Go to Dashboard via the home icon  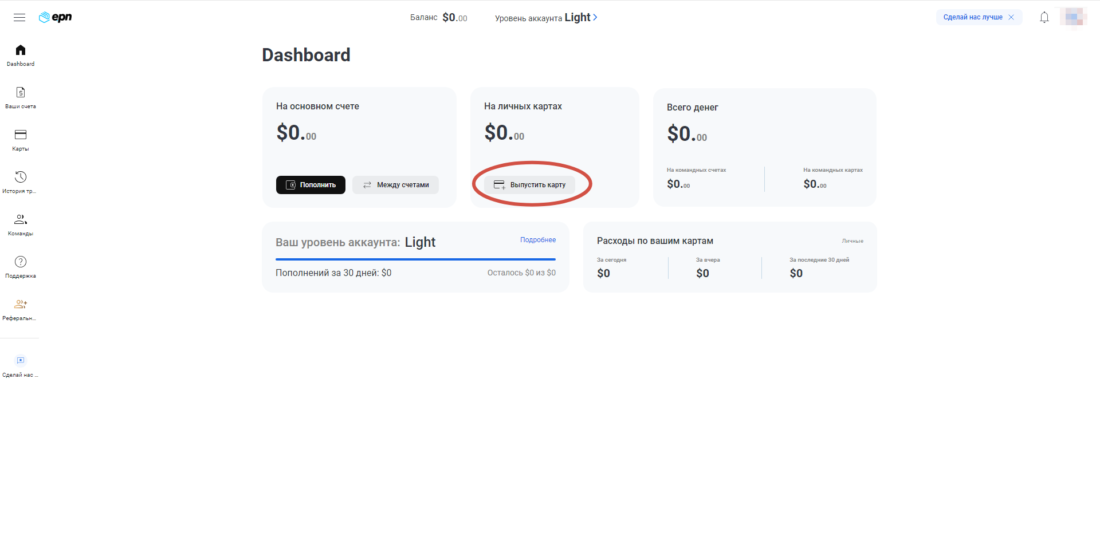coord(20,50)
